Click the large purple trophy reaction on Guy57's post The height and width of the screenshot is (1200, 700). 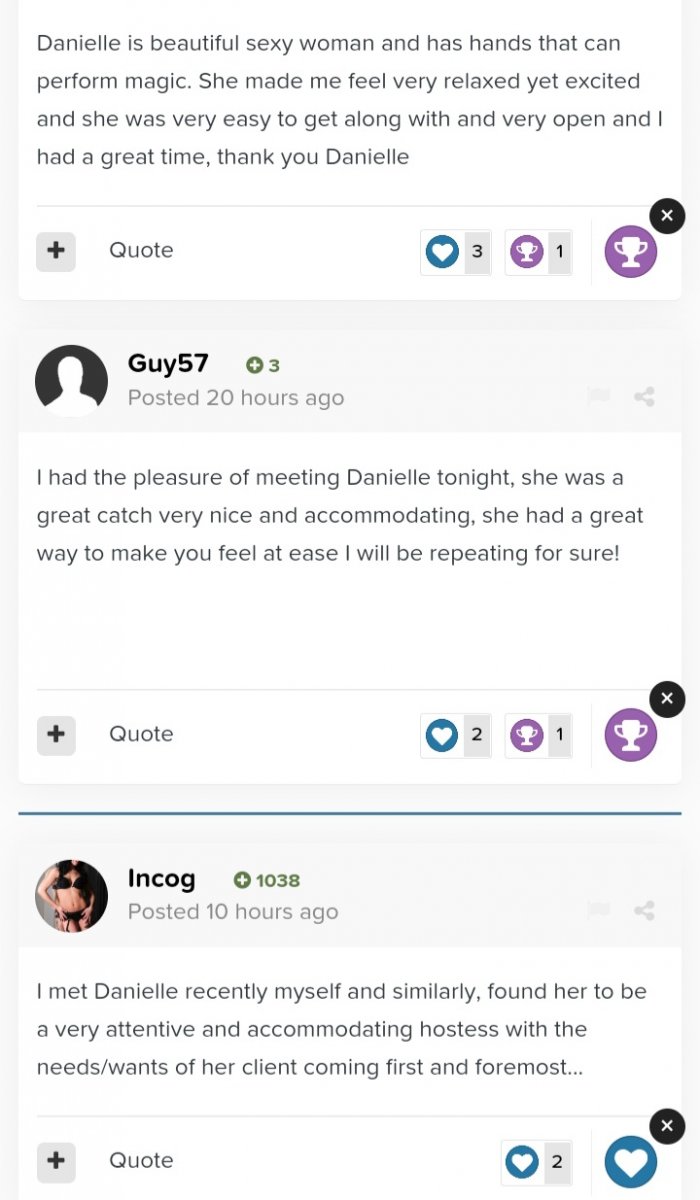[x=631, y=736]
